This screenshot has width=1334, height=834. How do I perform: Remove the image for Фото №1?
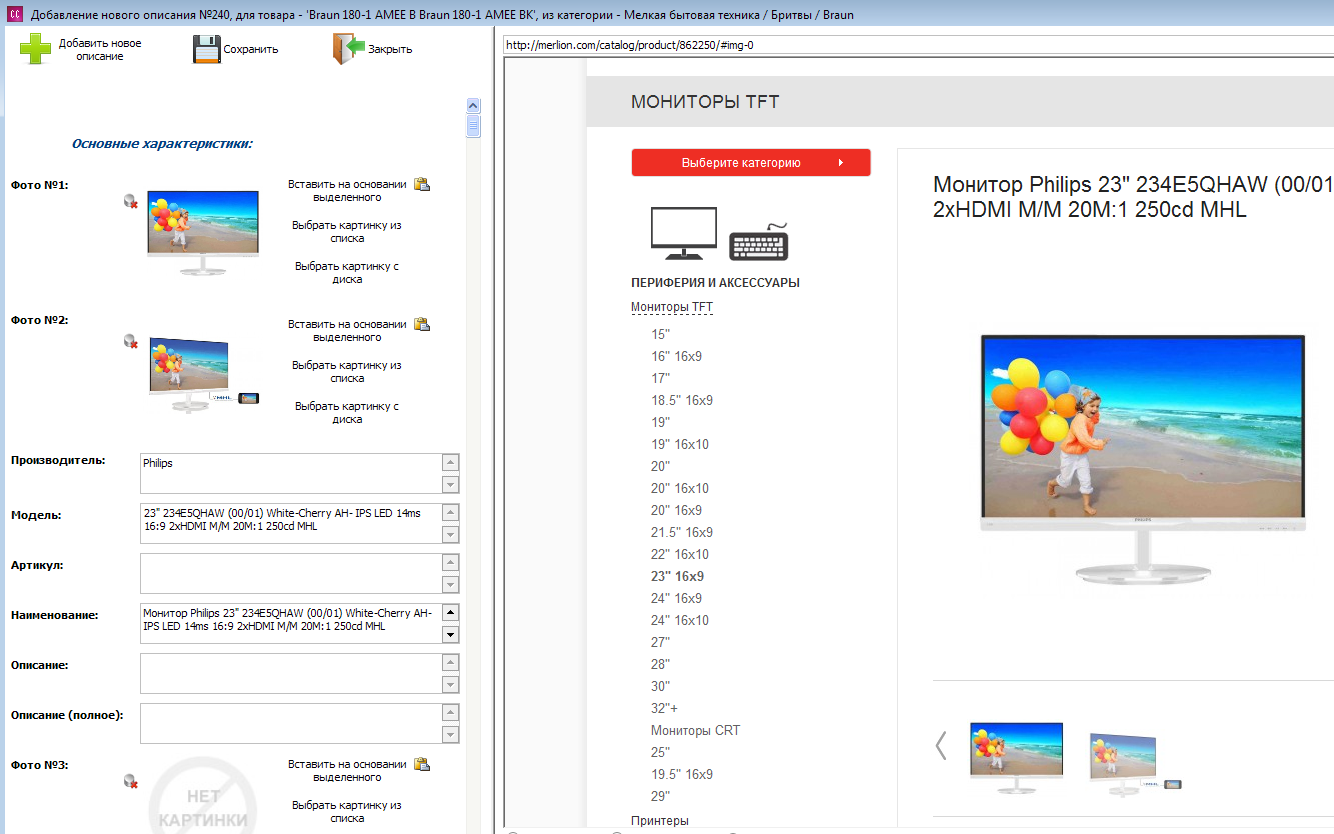coord(130,202)
